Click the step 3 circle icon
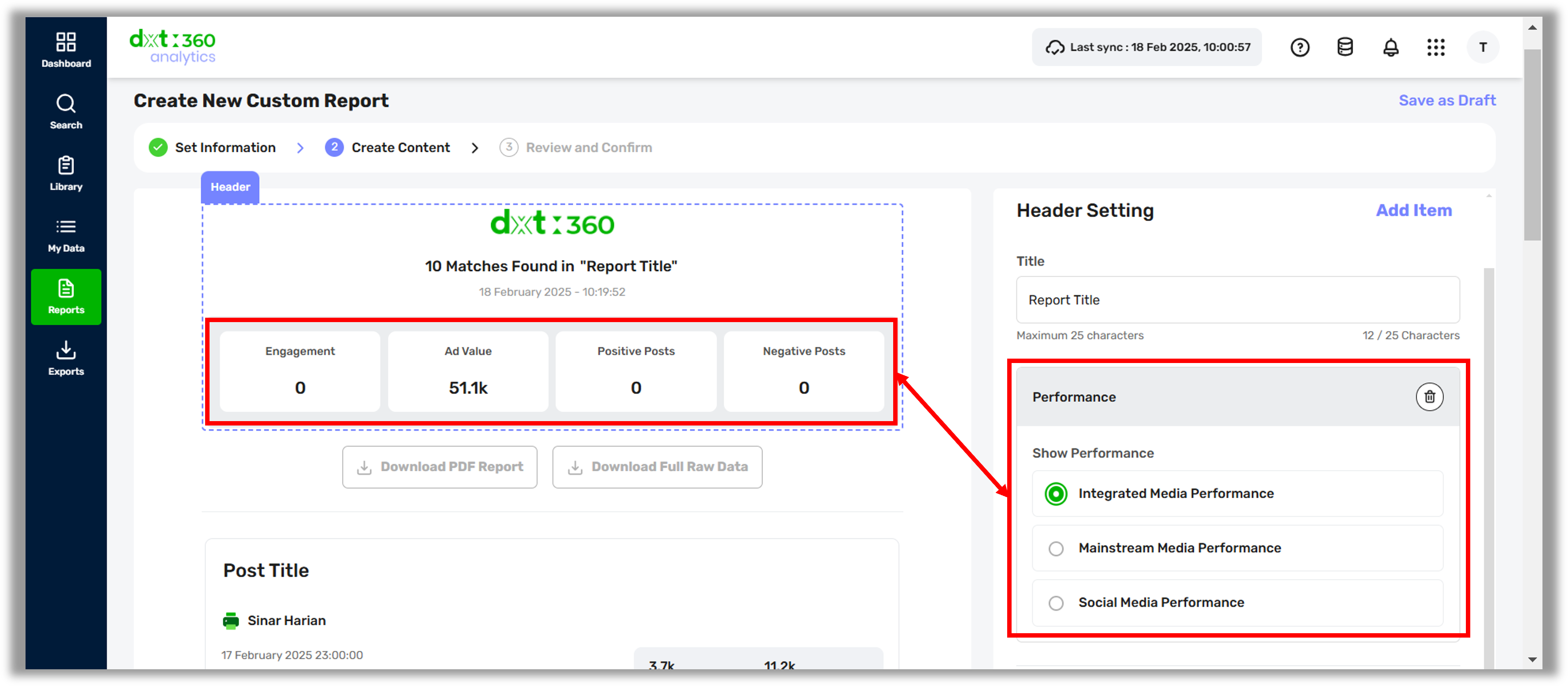The height and width of the screenshot is (686, 1568). coord(509,147)
